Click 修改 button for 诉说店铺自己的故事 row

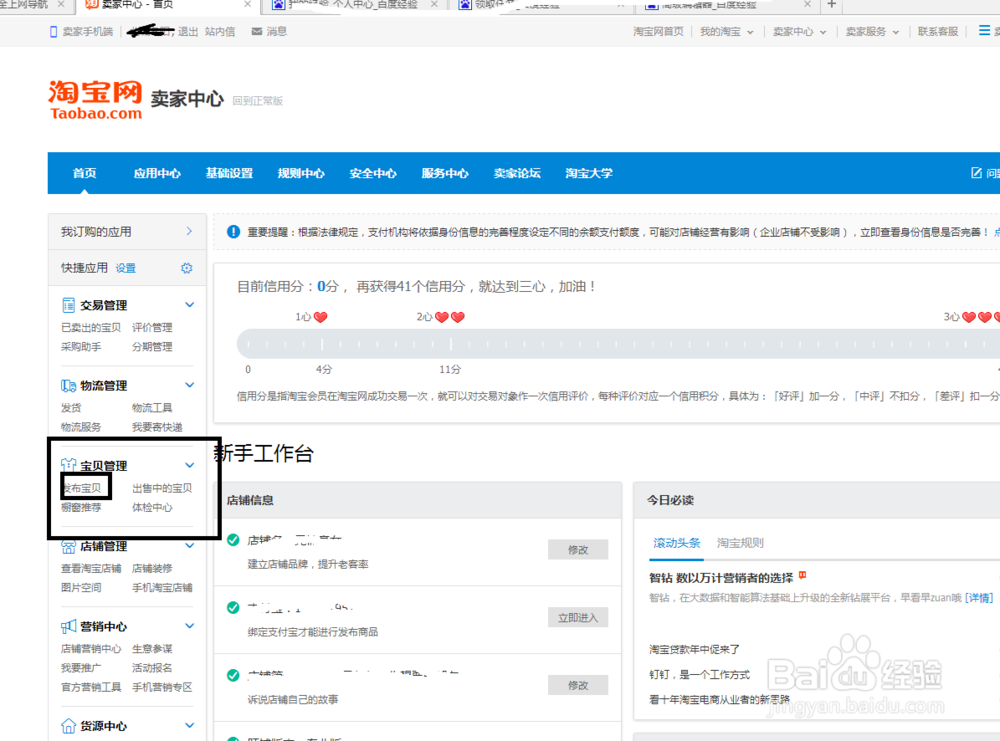tap(578, 685)
